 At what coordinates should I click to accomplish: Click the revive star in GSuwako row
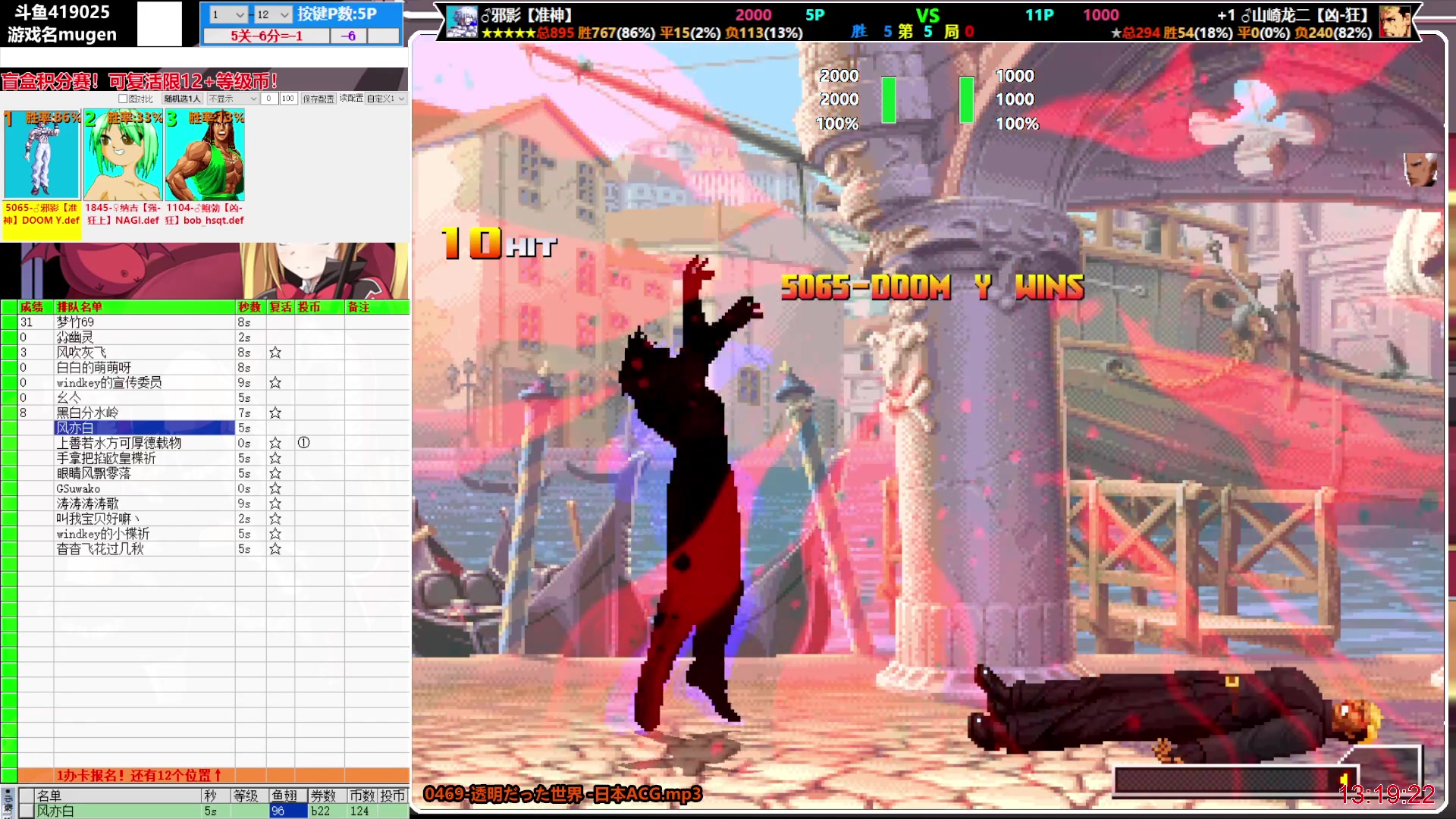[x=275, y=488]
